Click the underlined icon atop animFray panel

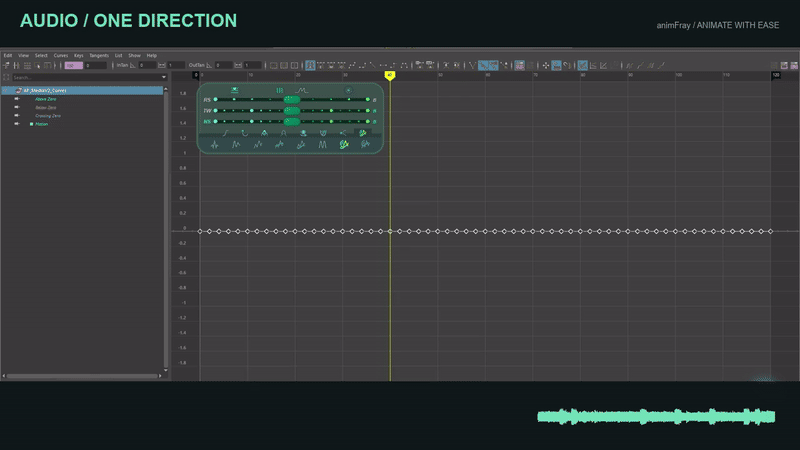(234, 90)
